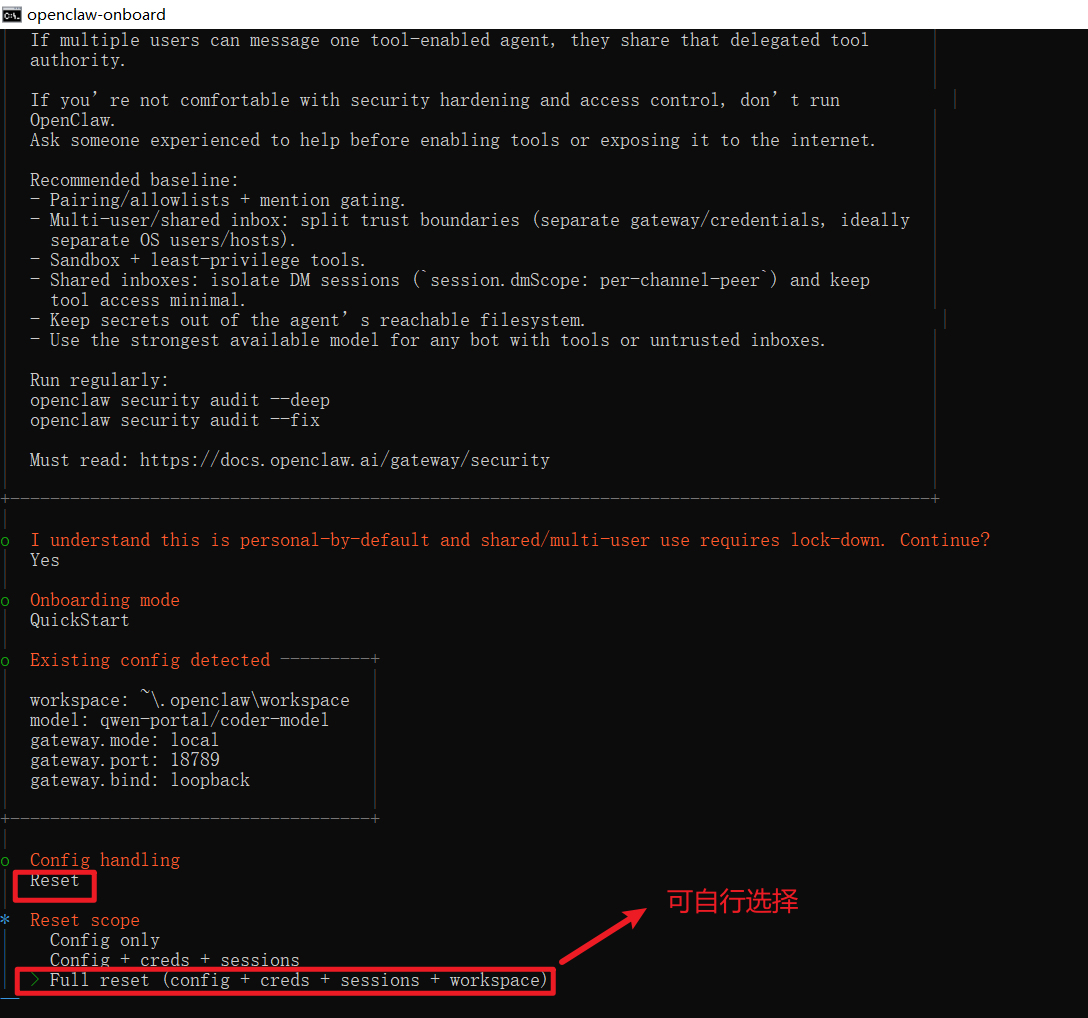Click the 'openclaw-onboard' window title text
Image resolution: width=1088 pixels, height=1018 pixels.
96,15
